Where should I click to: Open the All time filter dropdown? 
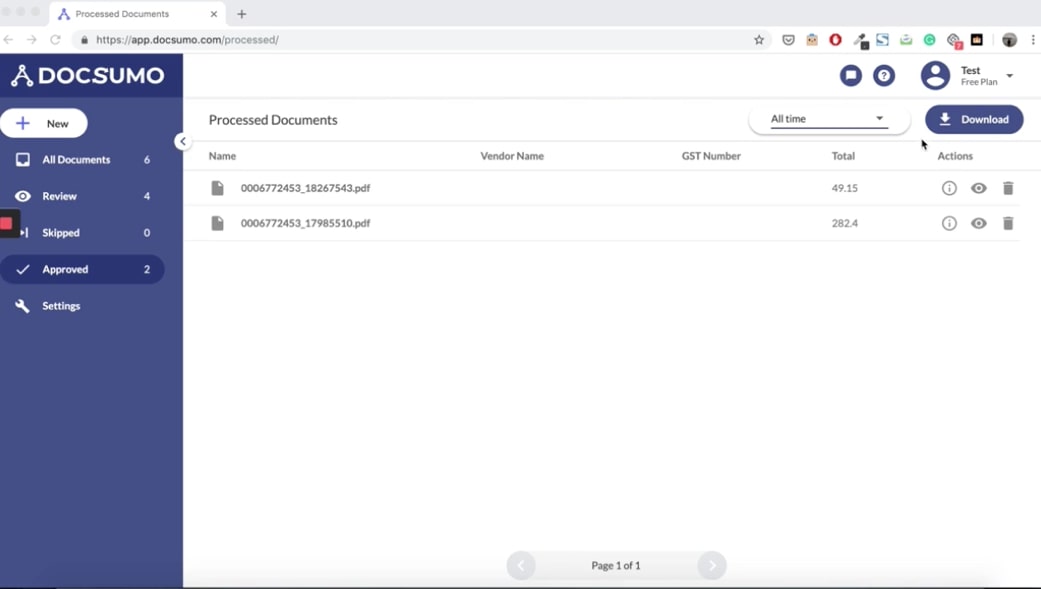tap(828, 119)
